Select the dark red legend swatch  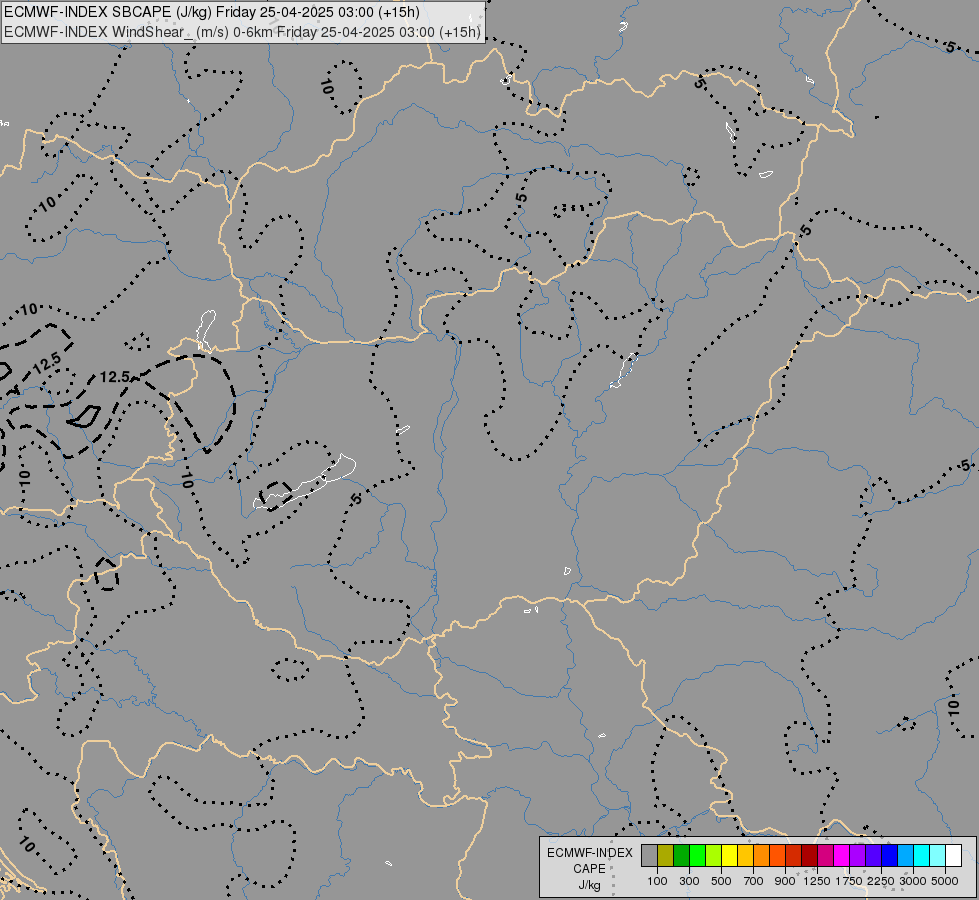click(x=809, y=855)
